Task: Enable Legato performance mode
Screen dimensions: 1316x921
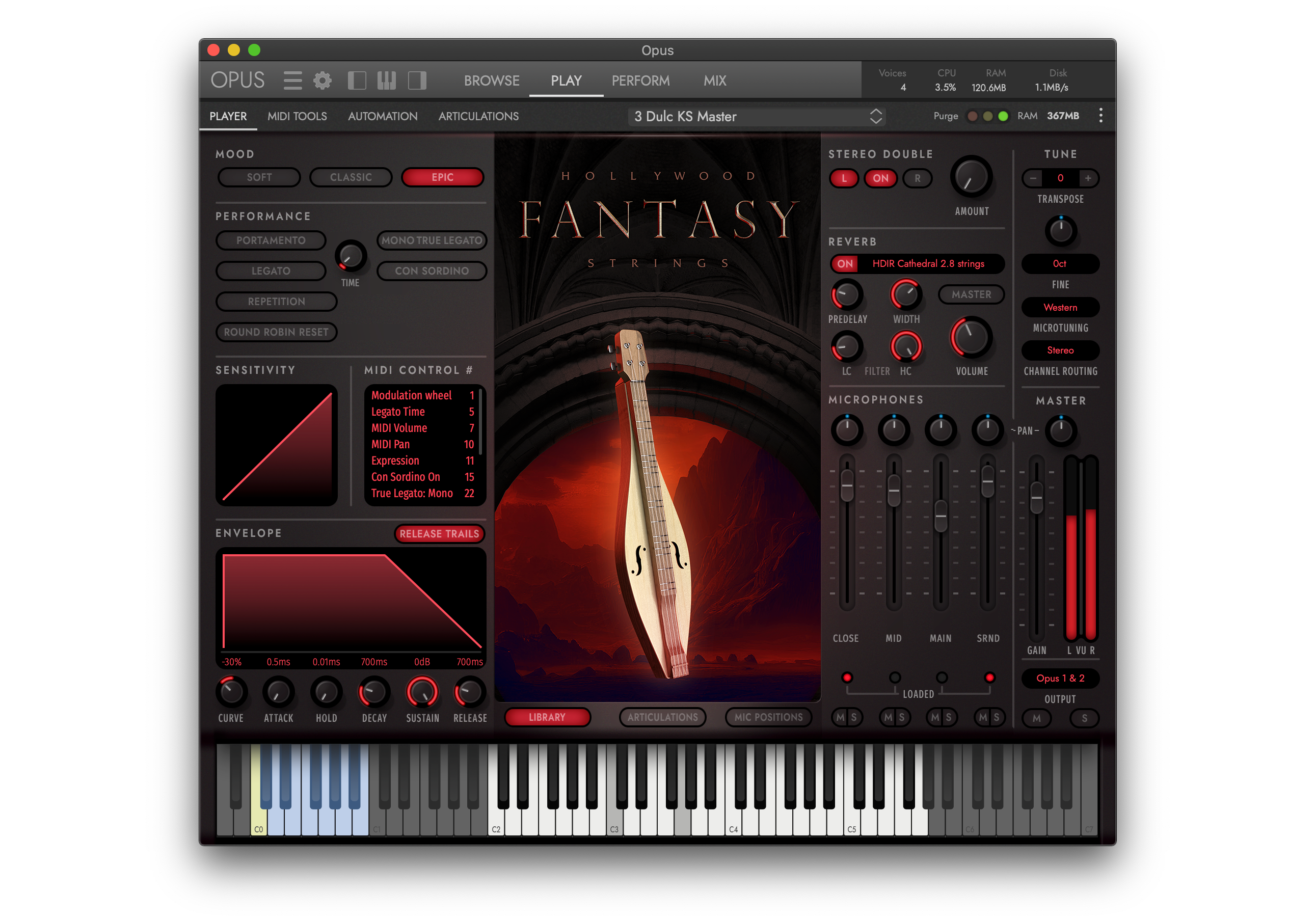Action: (x=271, y=271)
